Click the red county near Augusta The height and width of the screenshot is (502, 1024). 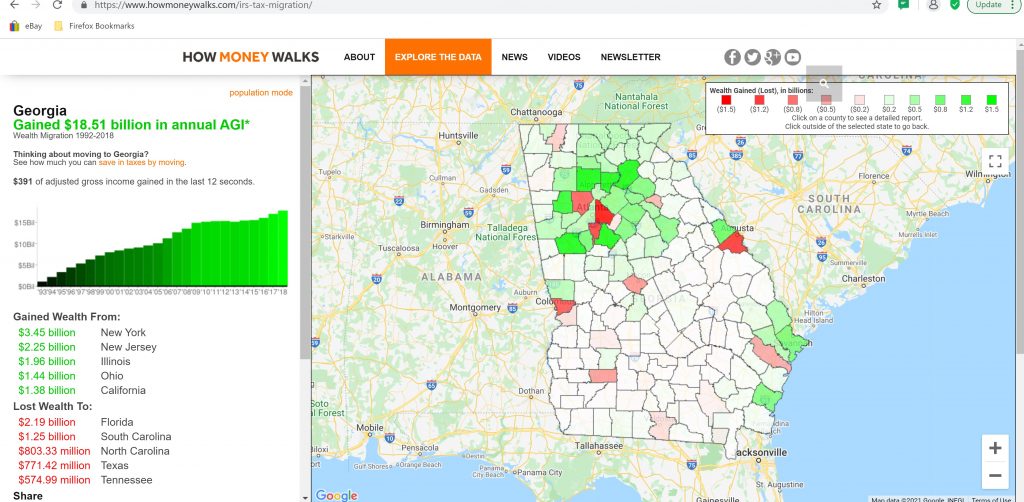(733, 244)
